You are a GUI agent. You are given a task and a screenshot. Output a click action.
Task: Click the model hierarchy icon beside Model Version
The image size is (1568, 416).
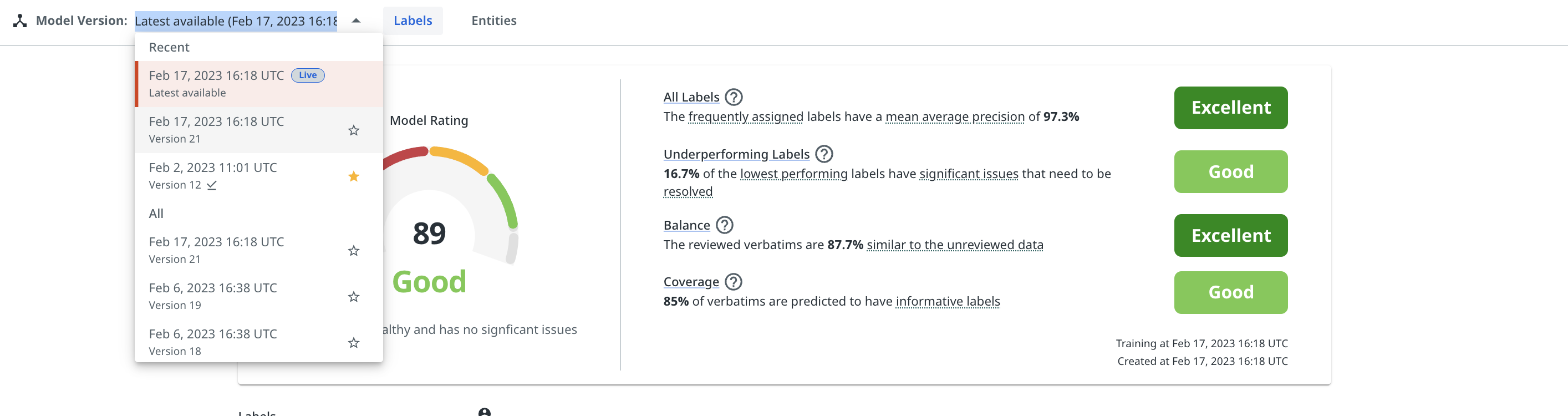(21, 20)
